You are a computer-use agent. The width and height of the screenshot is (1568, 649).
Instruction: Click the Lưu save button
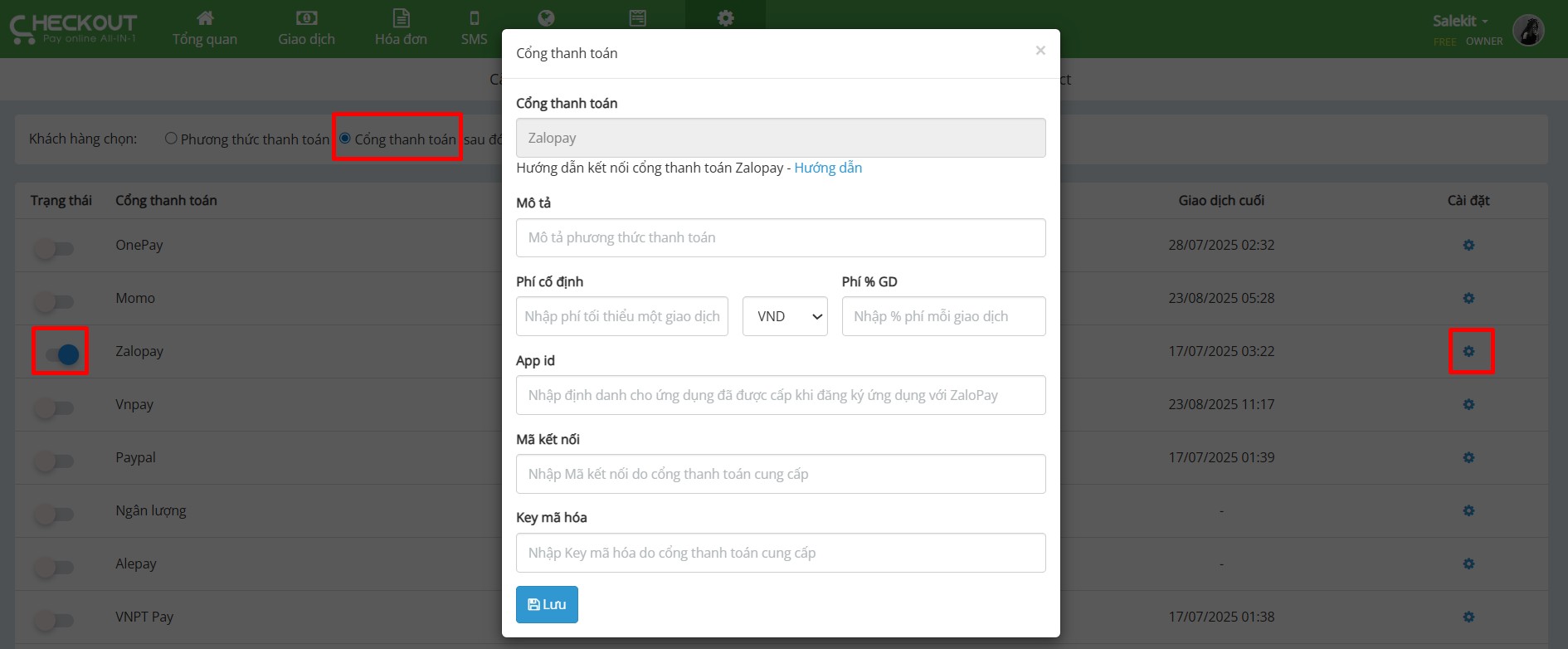click(x=547, y=604)
